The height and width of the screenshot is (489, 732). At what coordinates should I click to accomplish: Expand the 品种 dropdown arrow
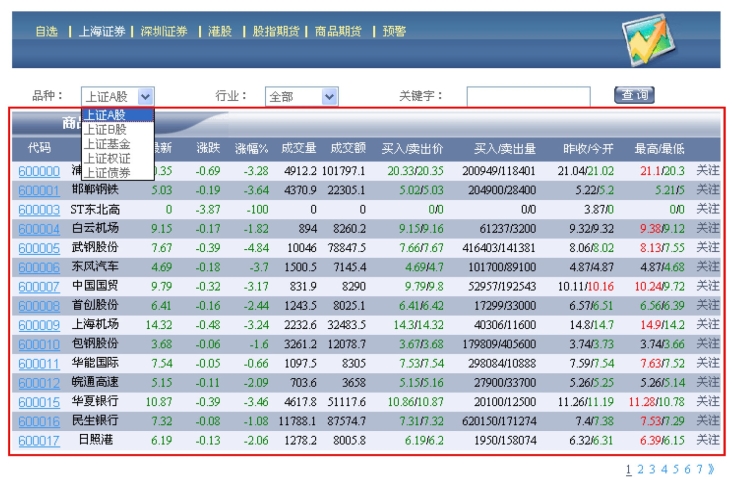point(146,97)
